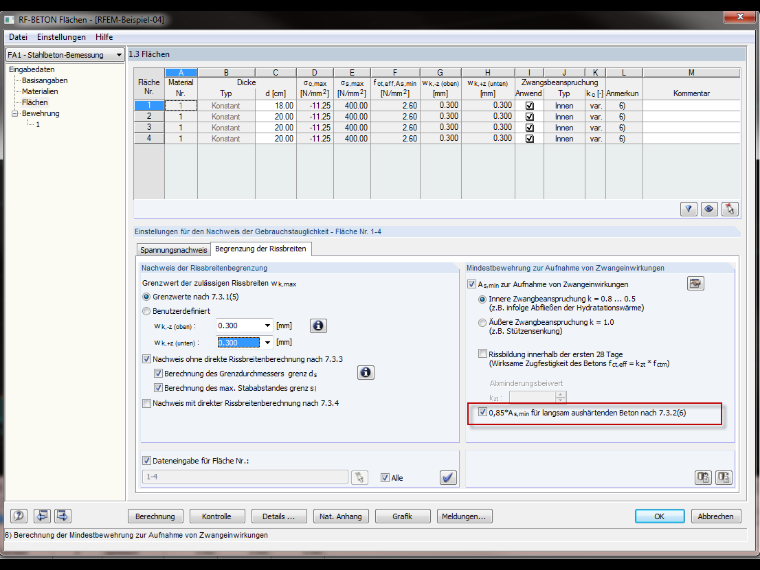760x570 pixels.
Task: Open the Einstellungen menu
Action: [x=62, y=37]
